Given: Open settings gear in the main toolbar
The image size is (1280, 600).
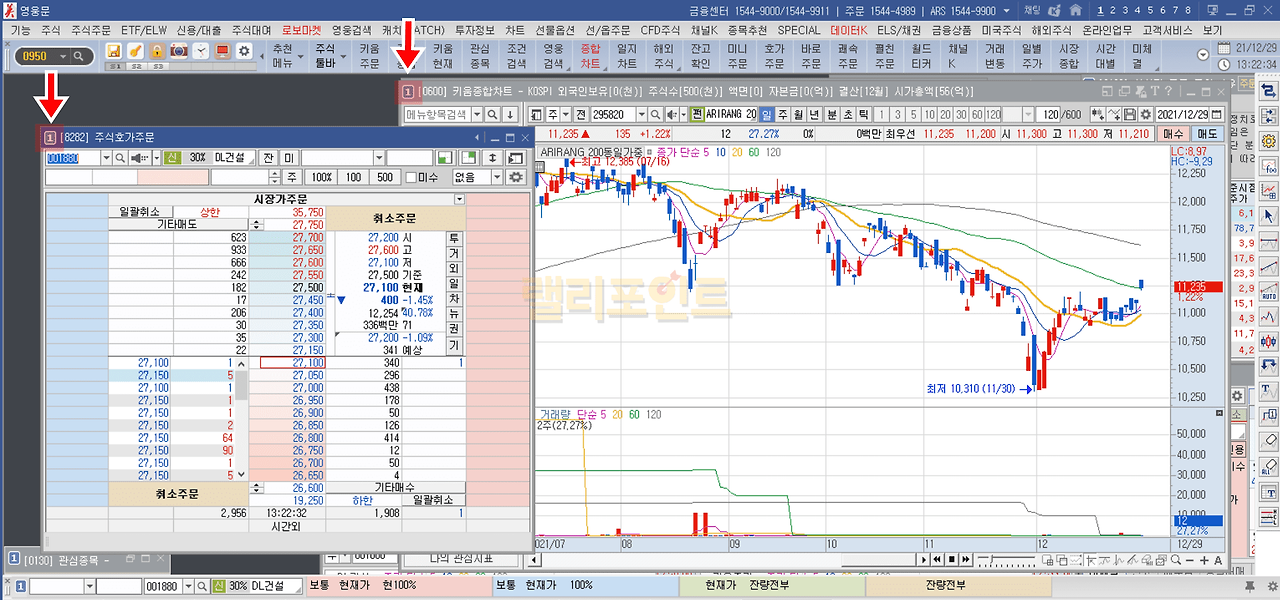Looking at the screenshot, I should [243, 51].
